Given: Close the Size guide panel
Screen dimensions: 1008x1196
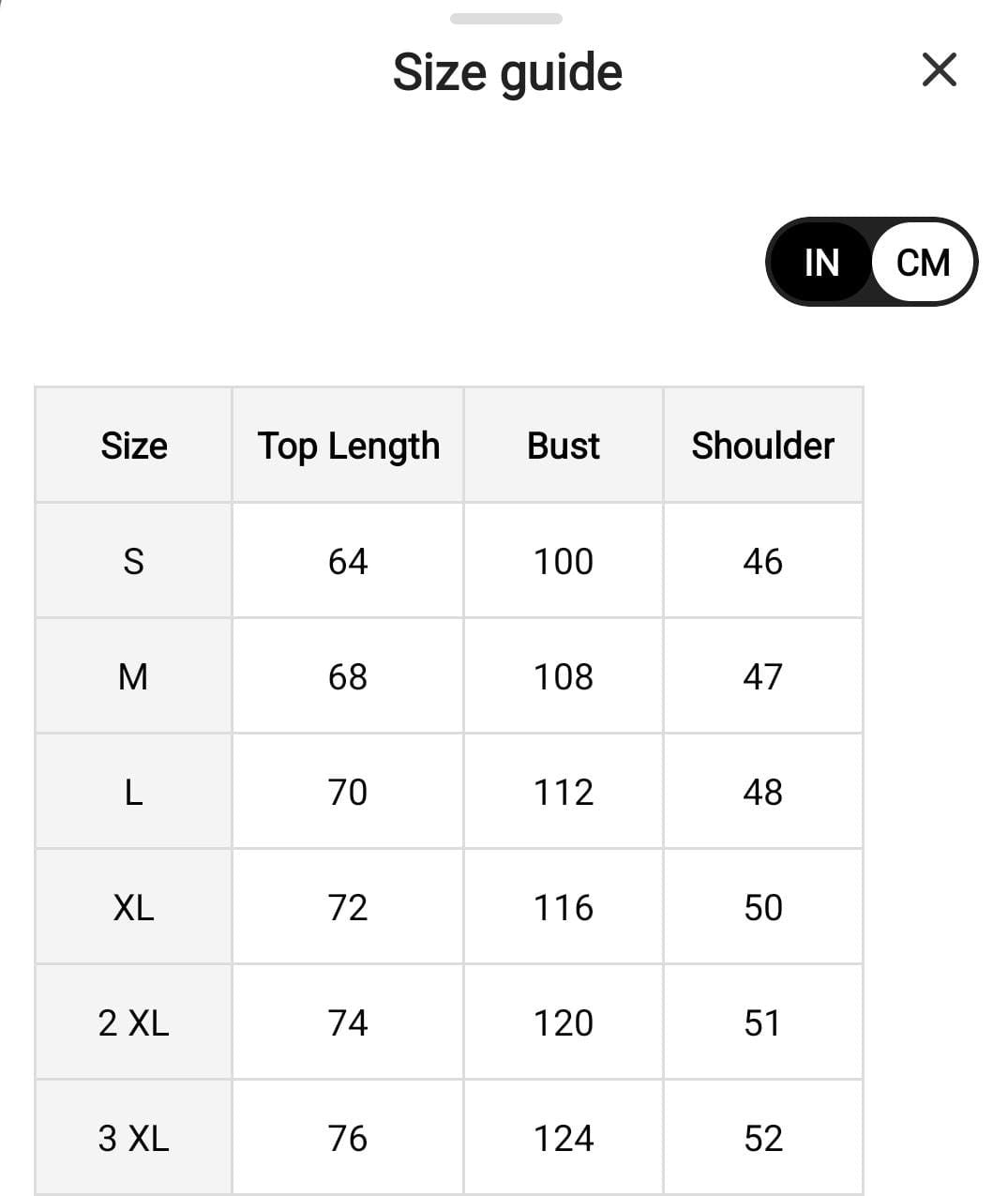Looking at the screenshot, I should pos(939,70).
